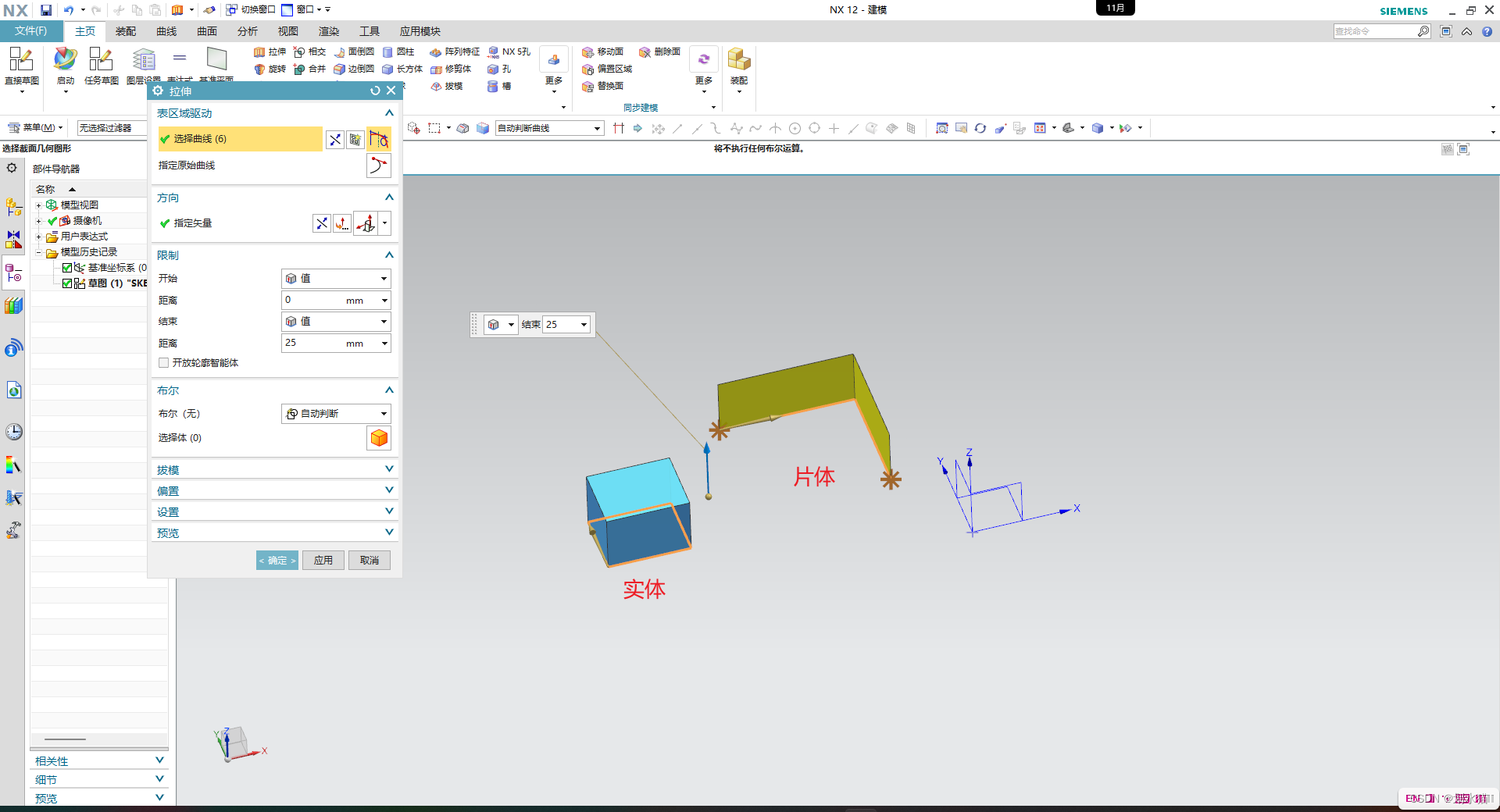Click the 应用 button

click(323, 561)
